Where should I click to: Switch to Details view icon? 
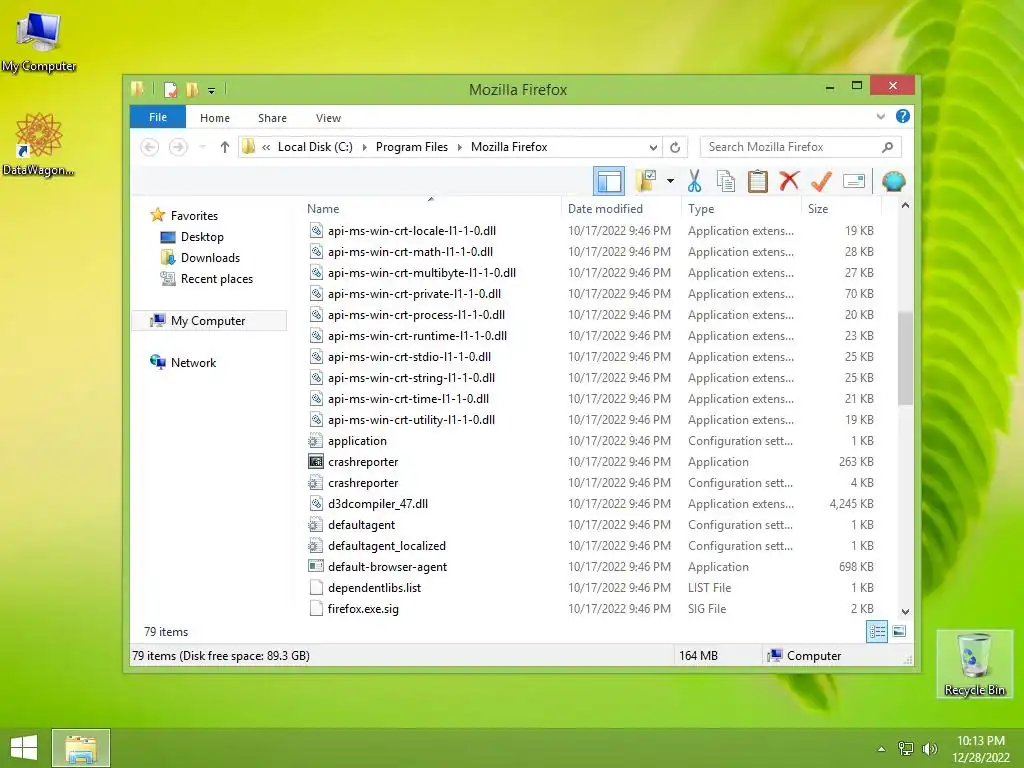coord(876,632)
